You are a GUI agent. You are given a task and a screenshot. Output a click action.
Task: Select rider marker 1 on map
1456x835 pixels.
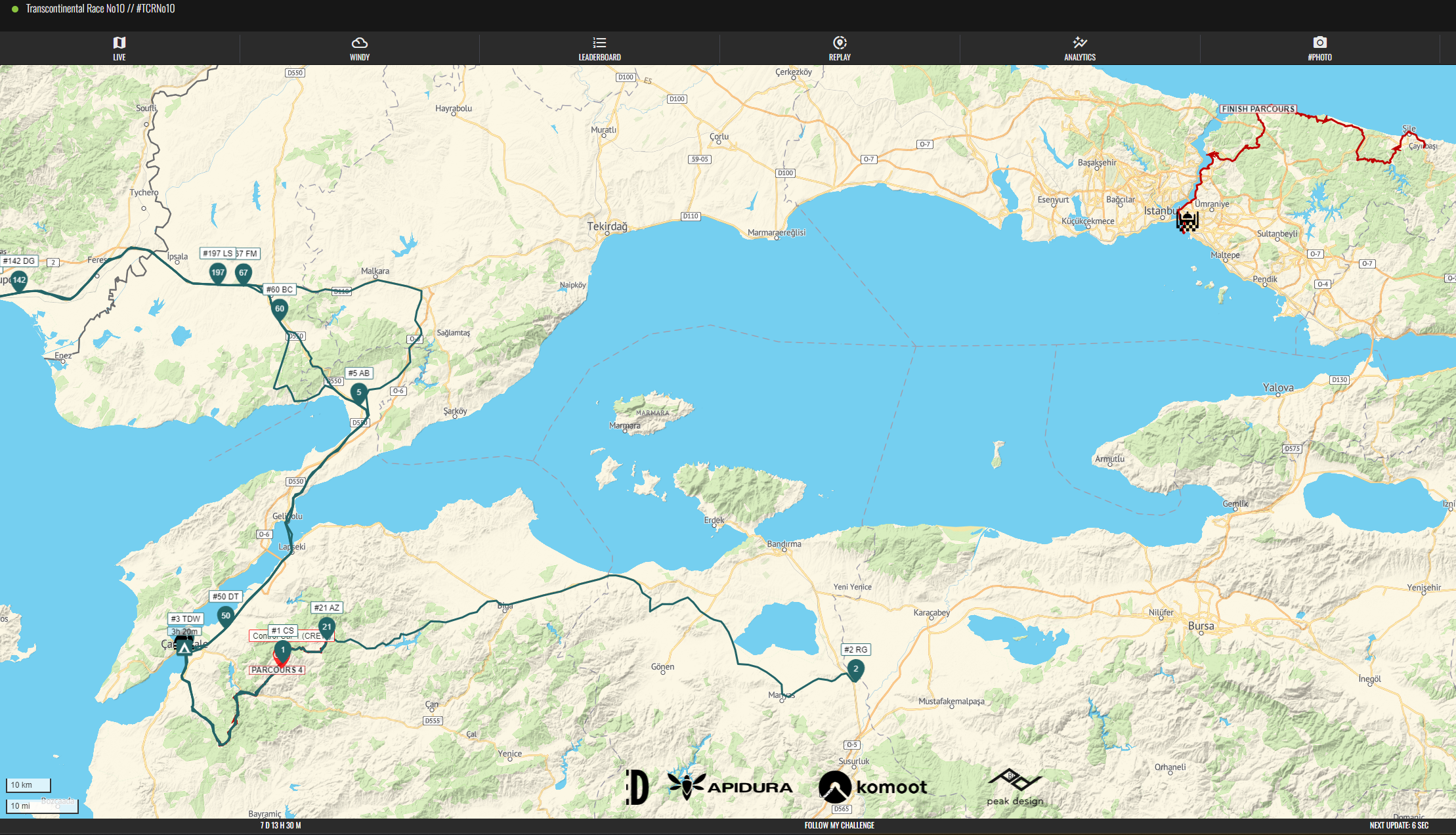(283, 651)
